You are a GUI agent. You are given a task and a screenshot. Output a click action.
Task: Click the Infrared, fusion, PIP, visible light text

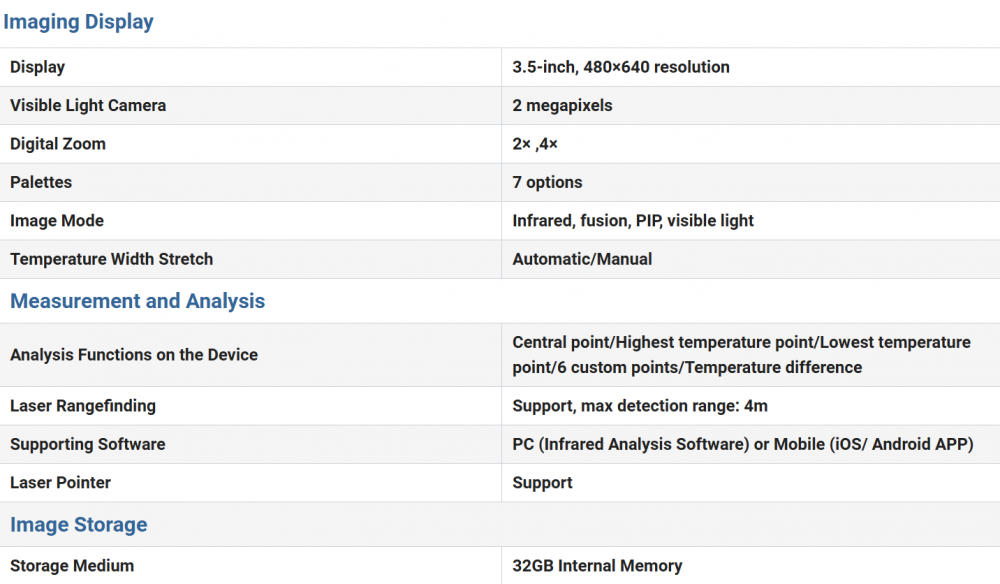click(633, 220)
